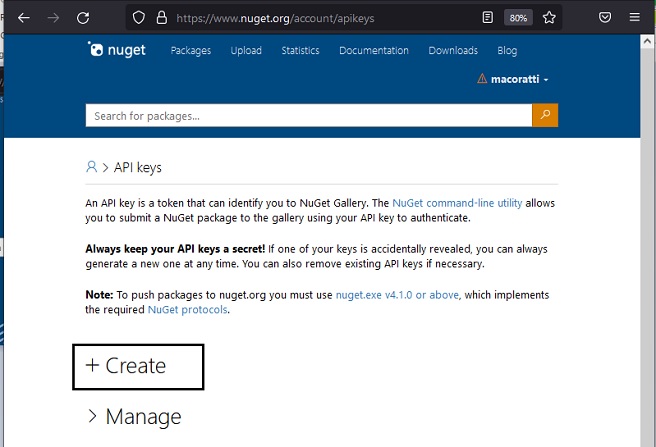Image resolution: width=656 pixels, height=447 pixels.
Task: Toggle reader view icon in address bar
Action: pos(487,18)
